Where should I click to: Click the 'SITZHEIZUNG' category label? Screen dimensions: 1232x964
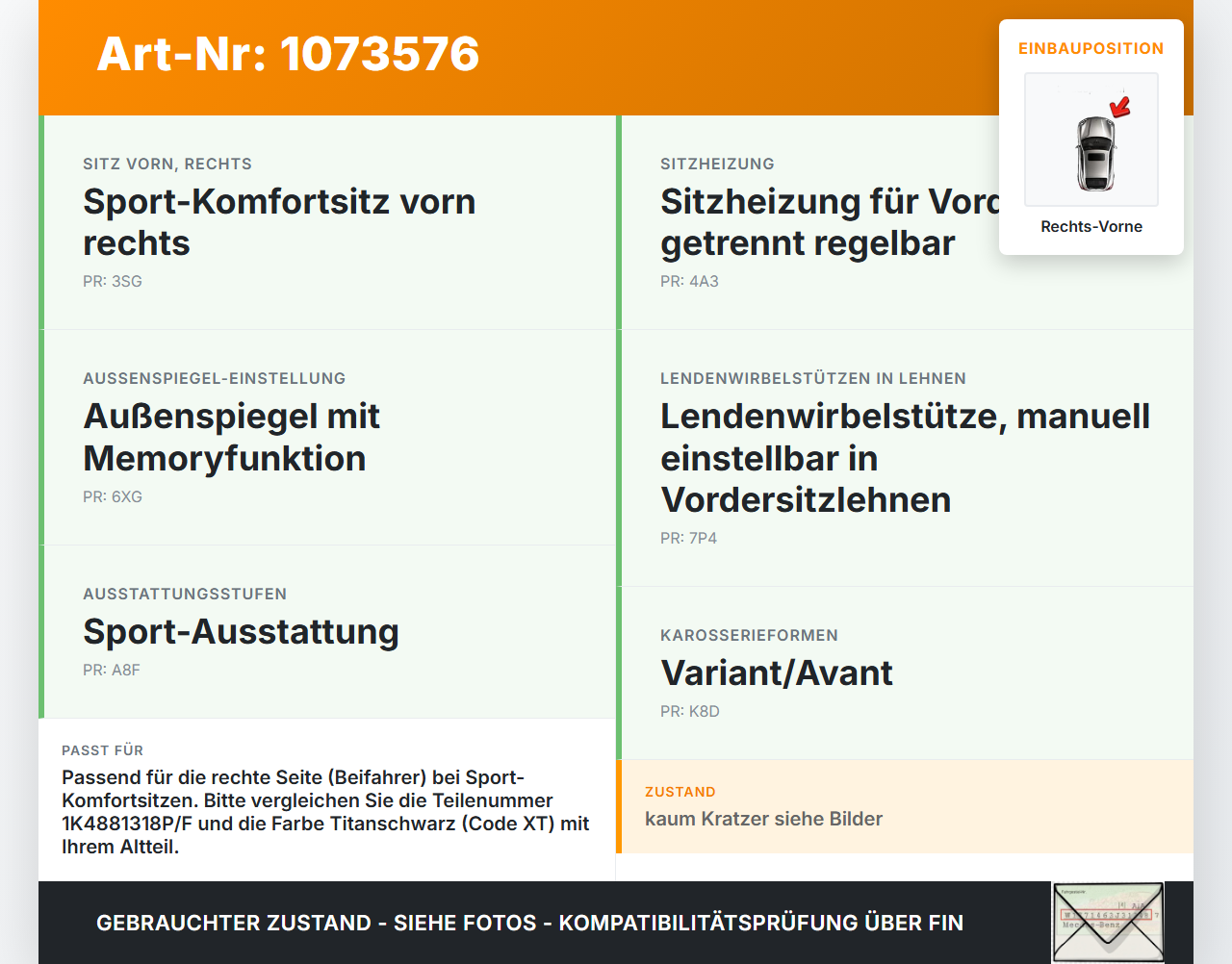[717, 165]
